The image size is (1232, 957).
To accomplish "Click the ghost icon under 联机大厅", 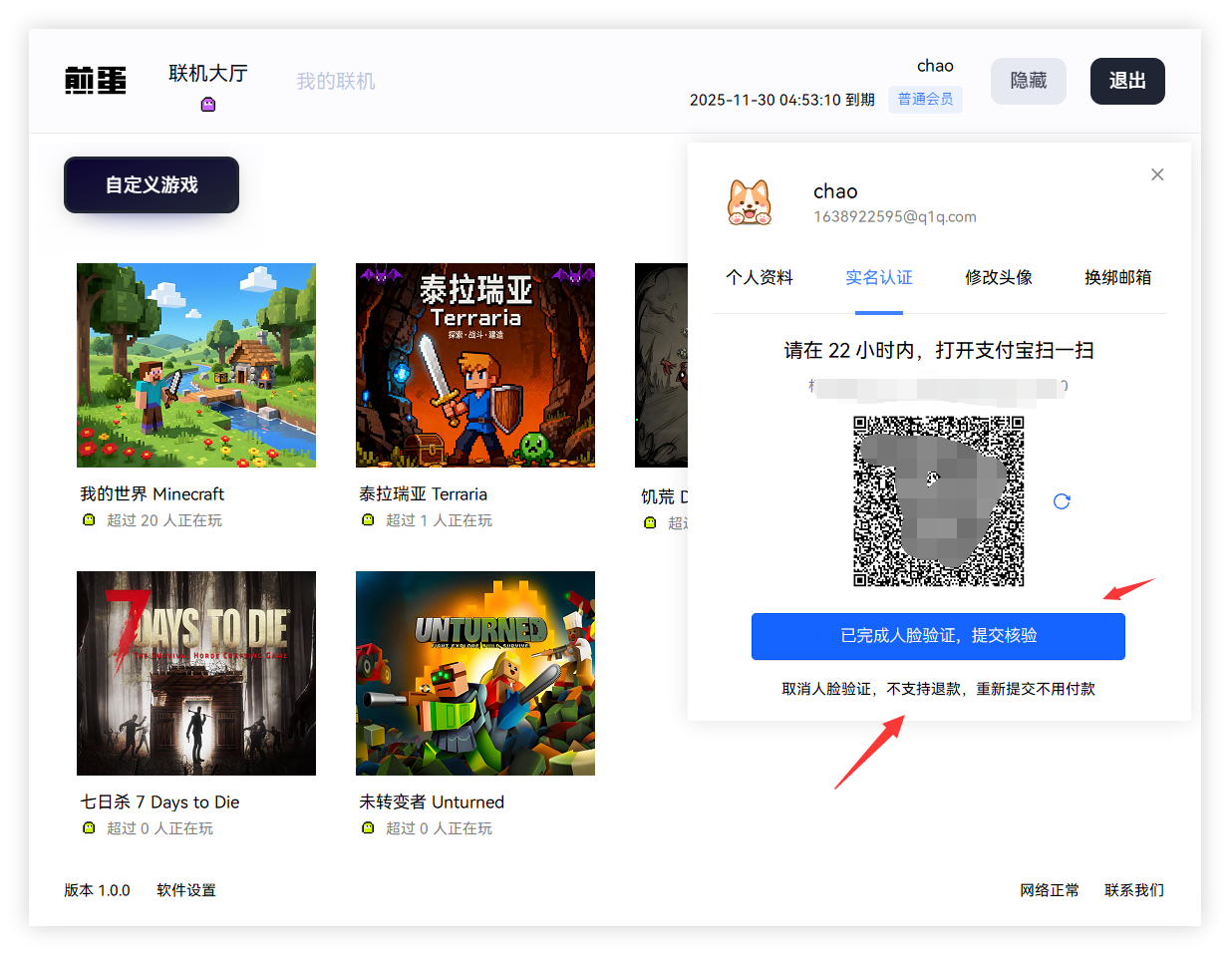I will click(208, 105).
